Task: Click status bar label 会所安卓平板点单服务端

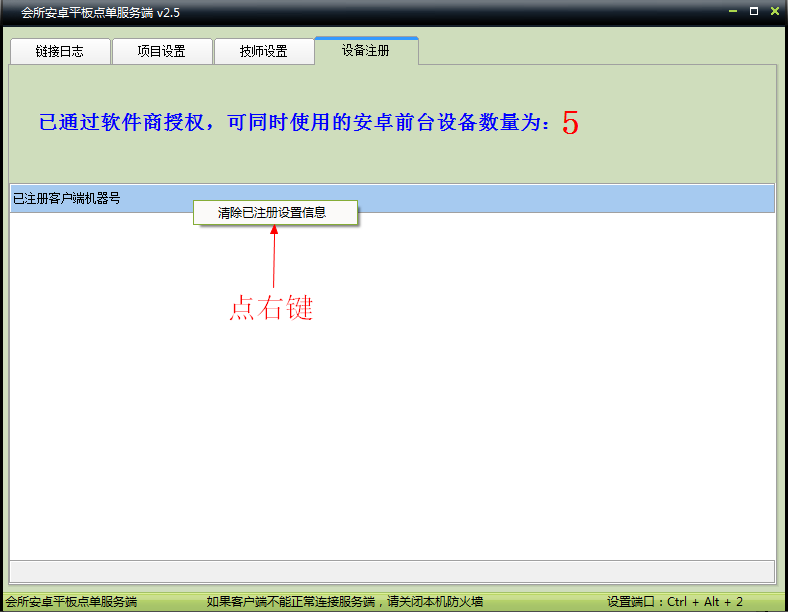Action: [x=70, y=602]
